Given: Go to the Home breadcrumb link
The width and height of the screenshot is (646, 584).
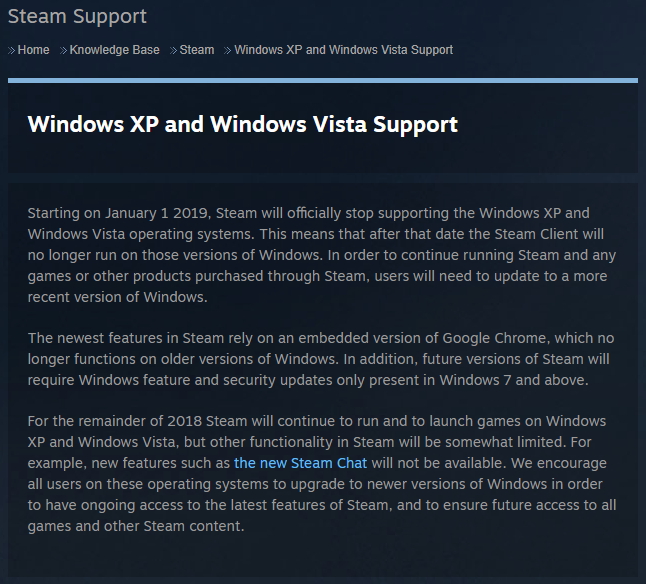Looking at the screenshot, I should click(34, 50).
